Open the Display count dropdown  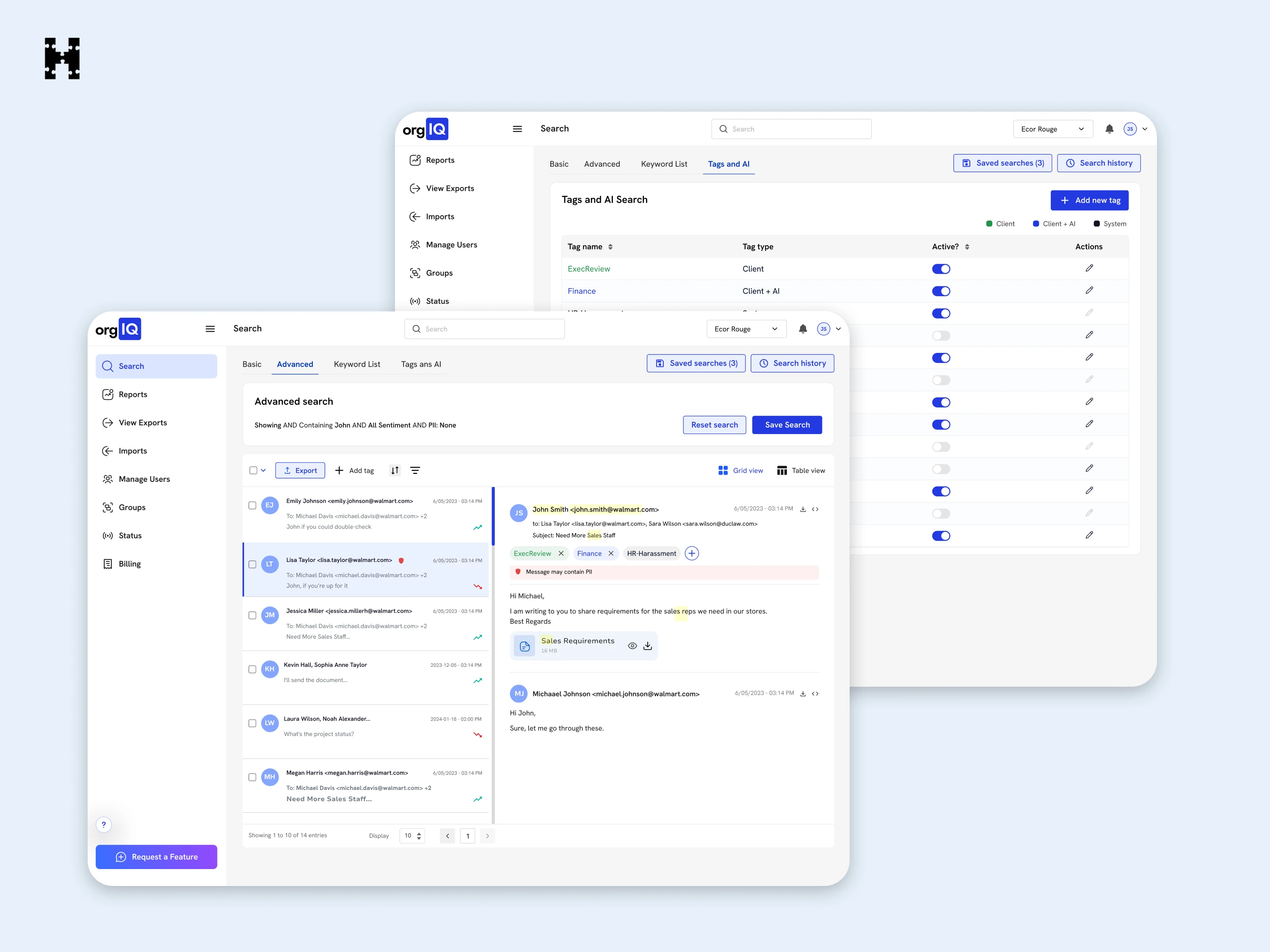[x=411, y=836]
